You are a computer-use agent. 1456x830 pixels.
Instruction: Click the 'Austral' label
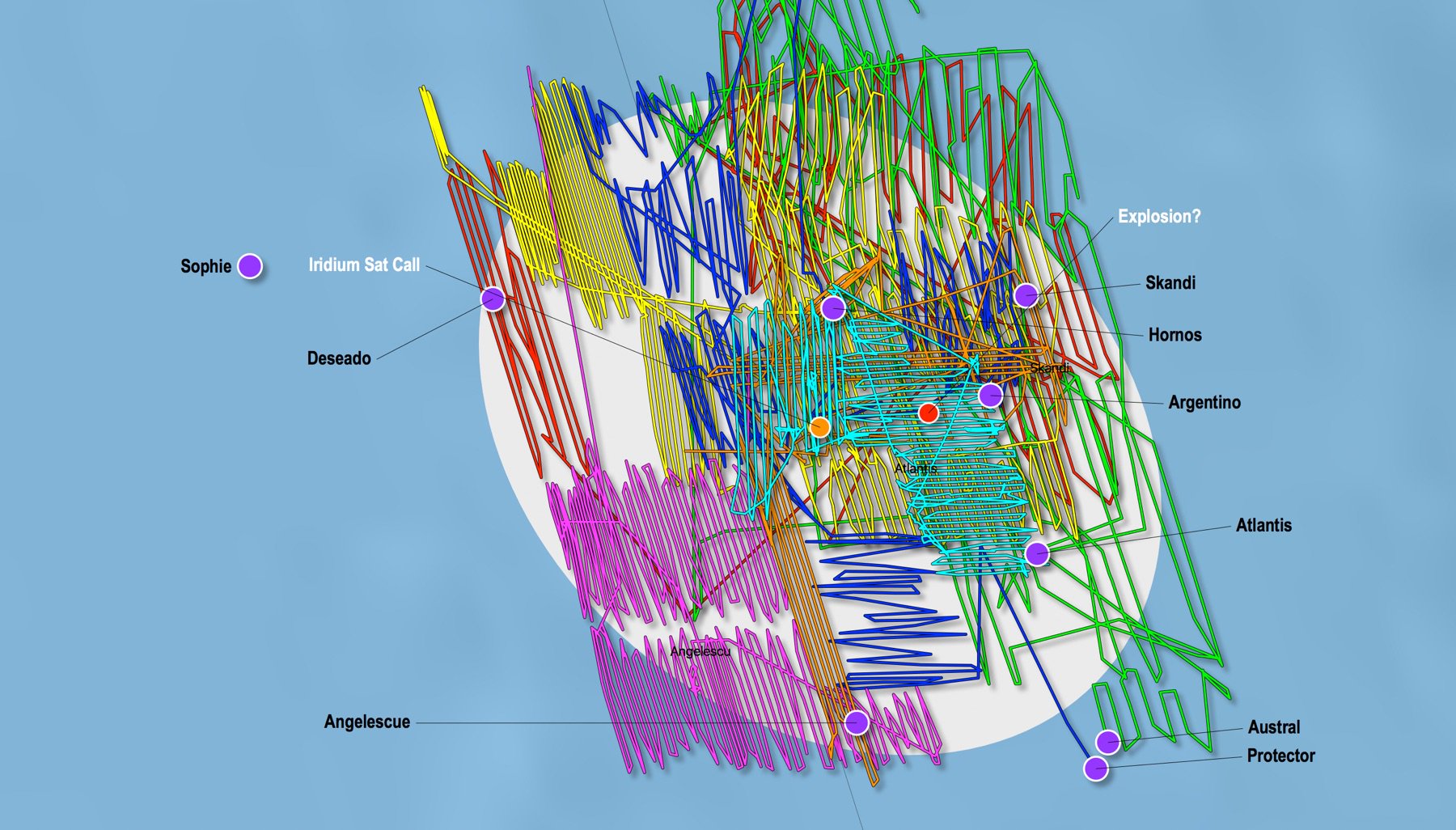1274,727
